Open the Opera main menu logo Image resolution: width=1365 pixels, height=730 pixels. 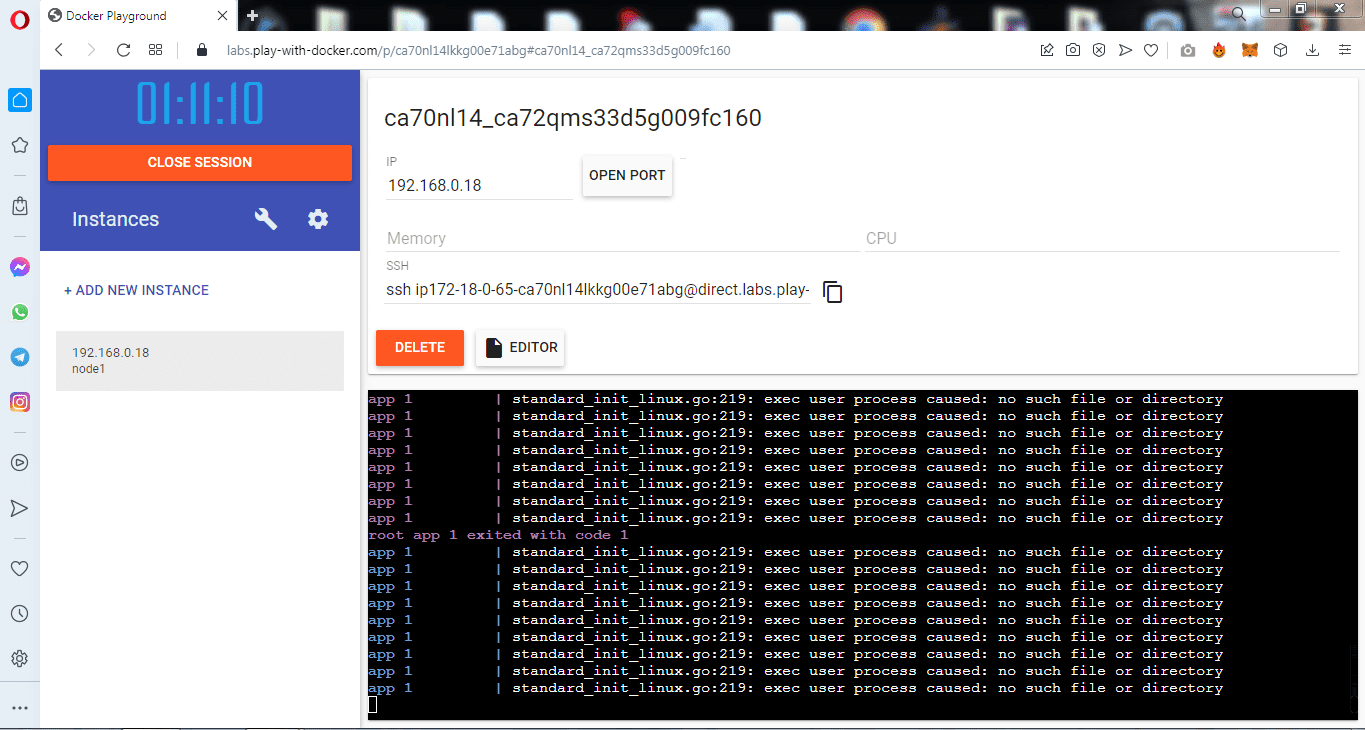click(19, 17)
